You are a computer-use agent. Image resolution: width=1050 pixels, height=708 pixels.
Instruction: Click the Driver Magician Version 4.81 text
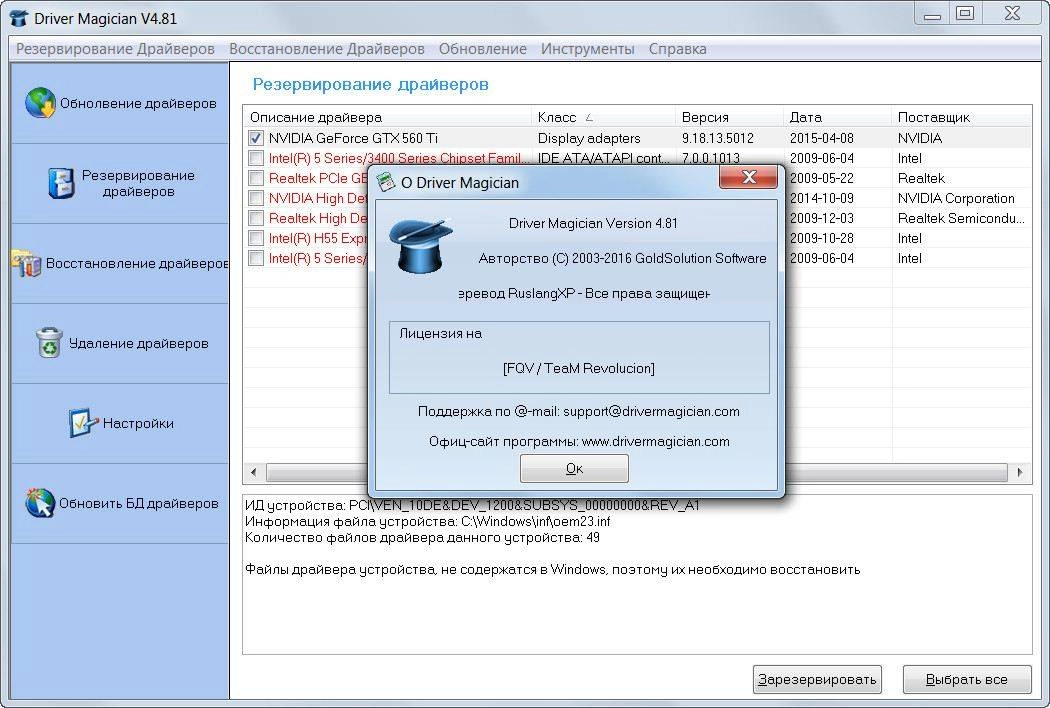(593, 223)
